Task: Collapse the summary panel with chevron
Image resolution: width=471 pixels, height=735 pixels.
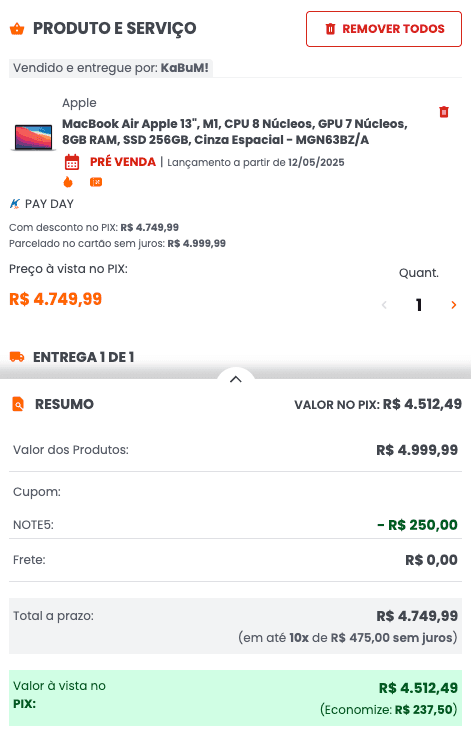Action: pos(236,379)
